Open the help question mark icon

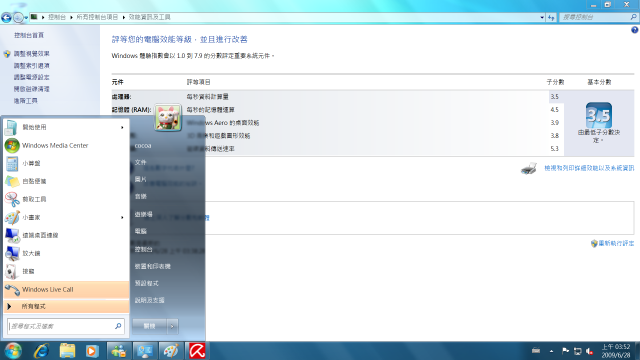[x=634, y=30]
